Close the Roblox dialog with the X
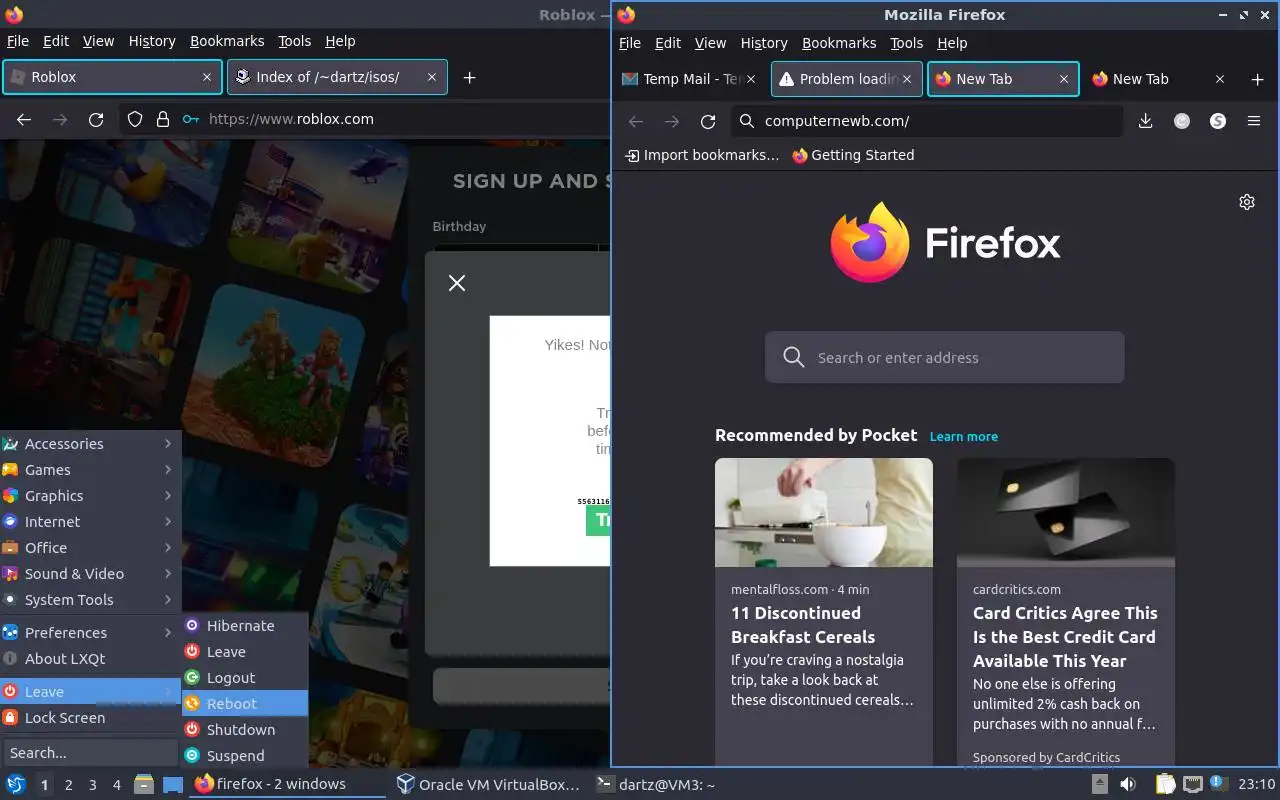 457,283
